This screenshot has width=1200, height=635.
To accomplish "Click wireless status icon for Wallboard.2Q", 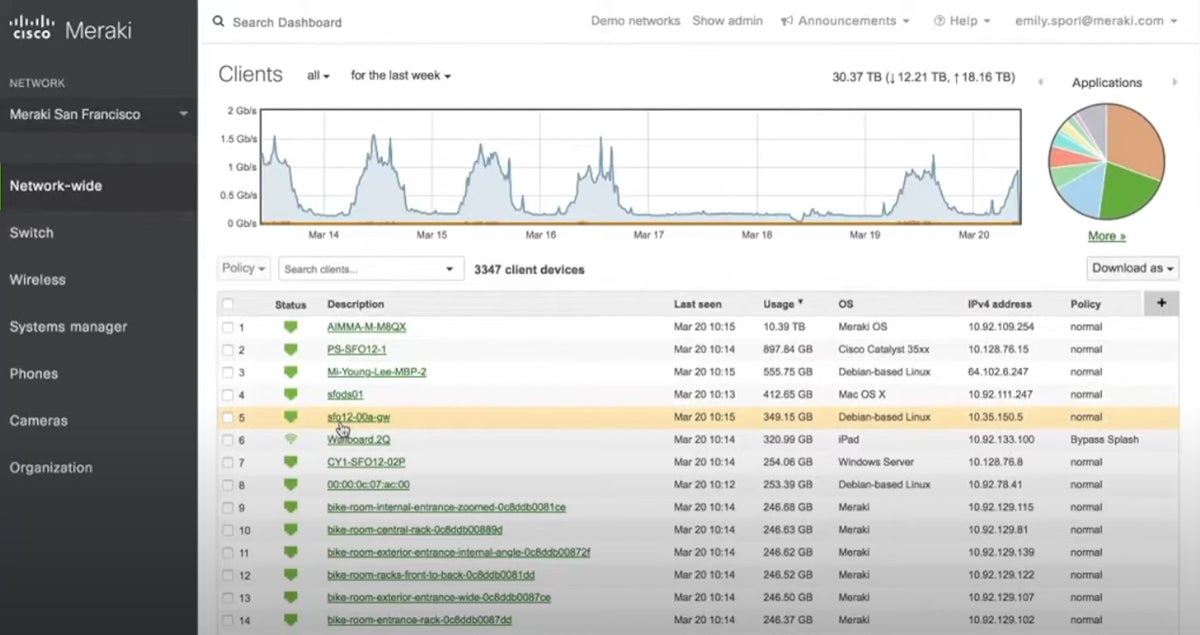I will point(291,439).
